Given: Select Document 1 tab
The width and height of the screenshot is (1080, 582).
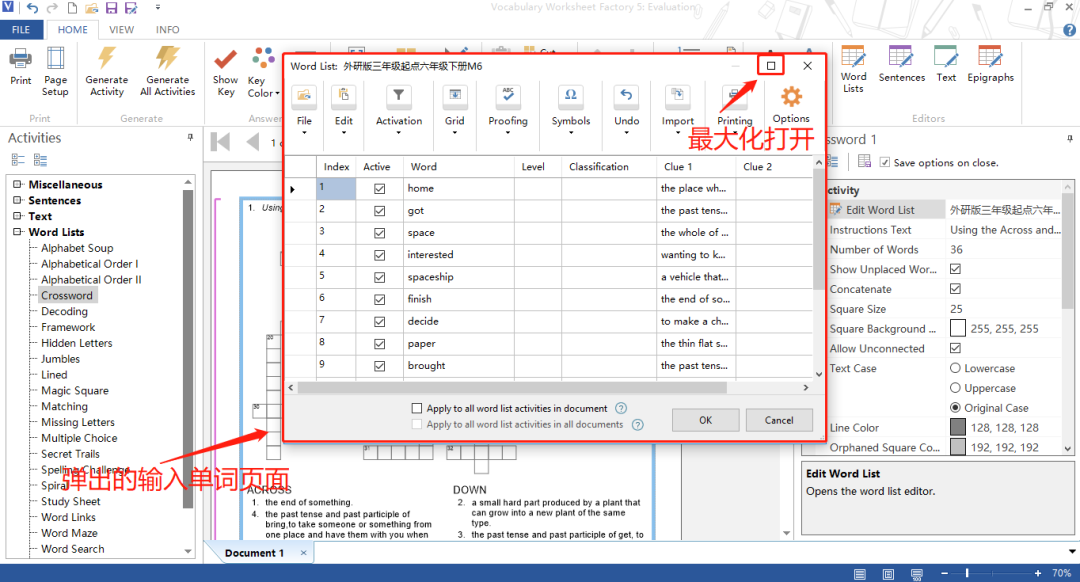Looking at the screenshot, I should tap(254, 552).
